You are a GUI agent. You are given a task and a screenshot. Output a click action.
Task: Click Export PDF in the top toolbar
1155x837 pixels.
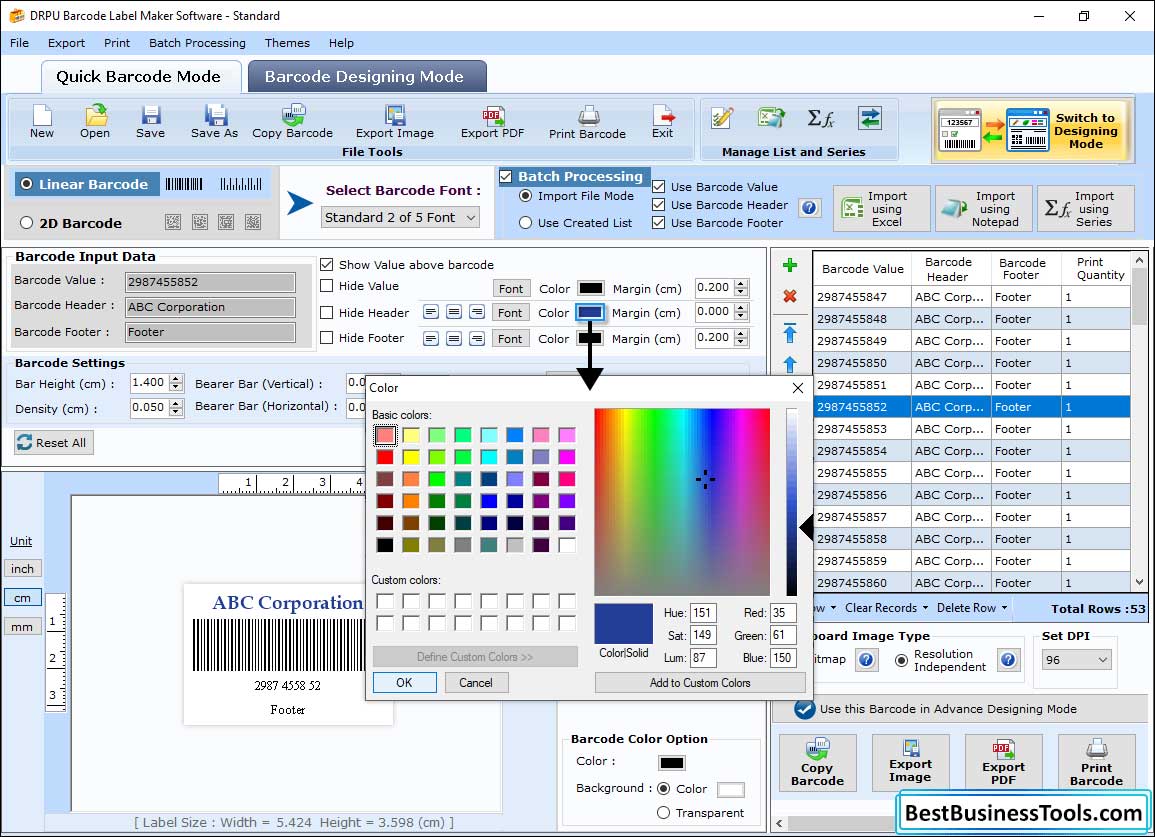[x=492, y=122]
